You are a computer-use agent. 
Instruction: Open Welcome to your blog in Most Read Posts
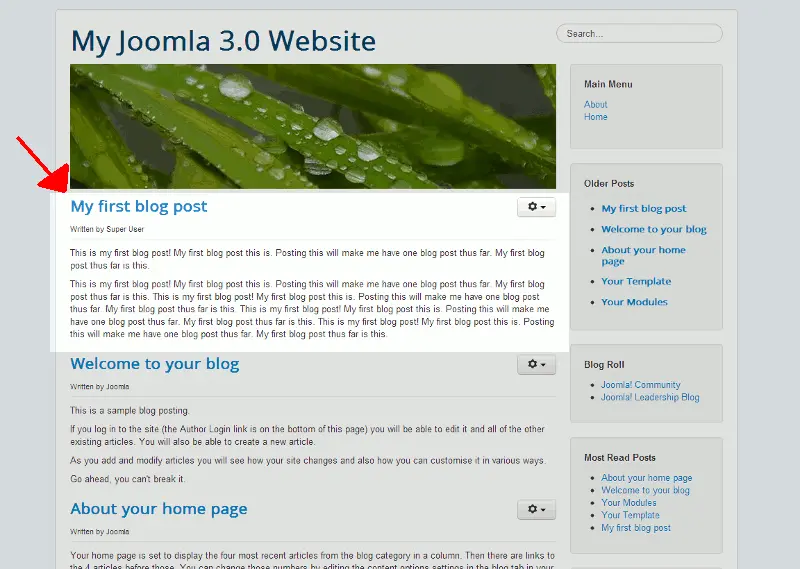point(645,490)
